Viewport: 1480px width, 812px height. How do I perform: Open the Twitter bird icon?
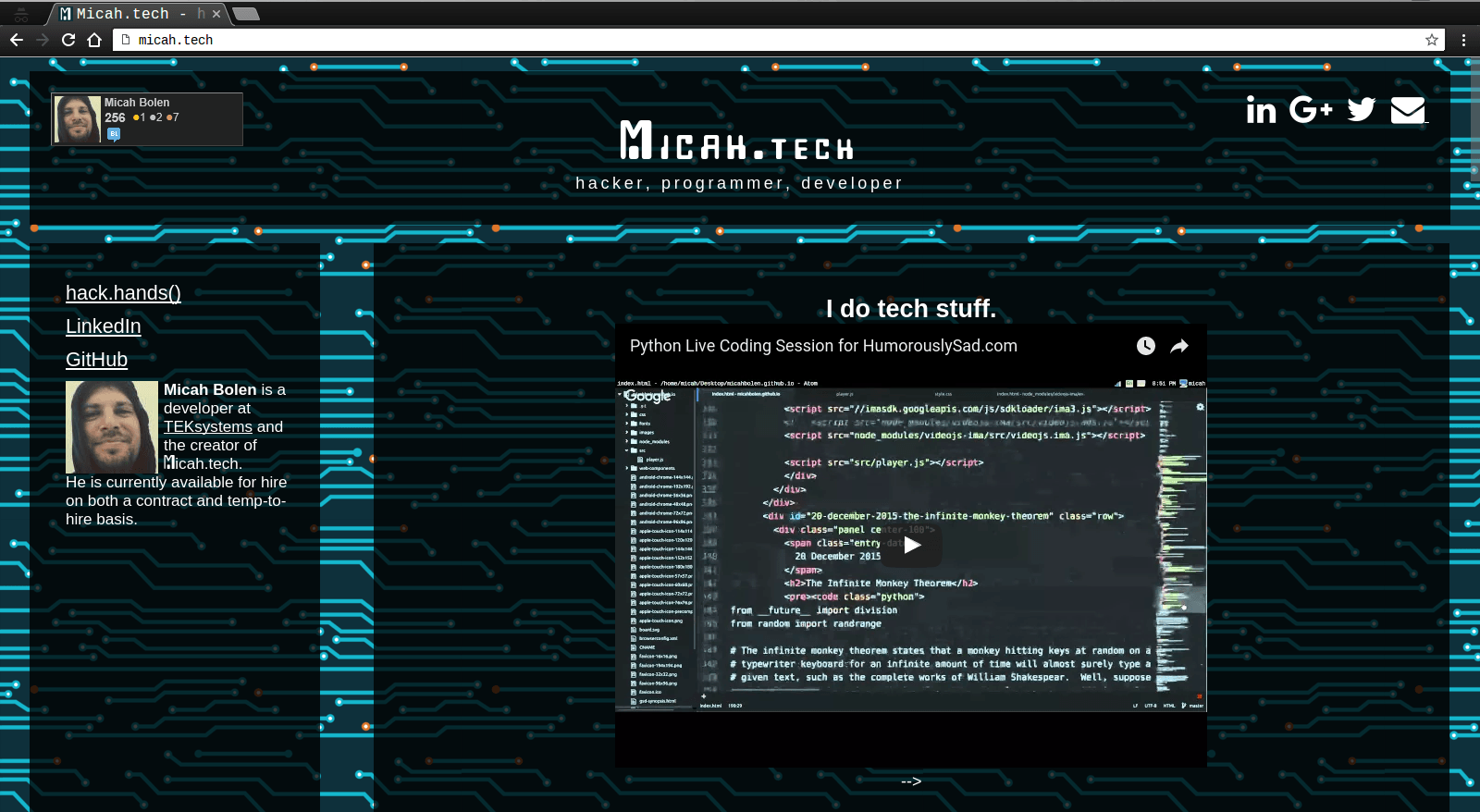coord(1361,110)
